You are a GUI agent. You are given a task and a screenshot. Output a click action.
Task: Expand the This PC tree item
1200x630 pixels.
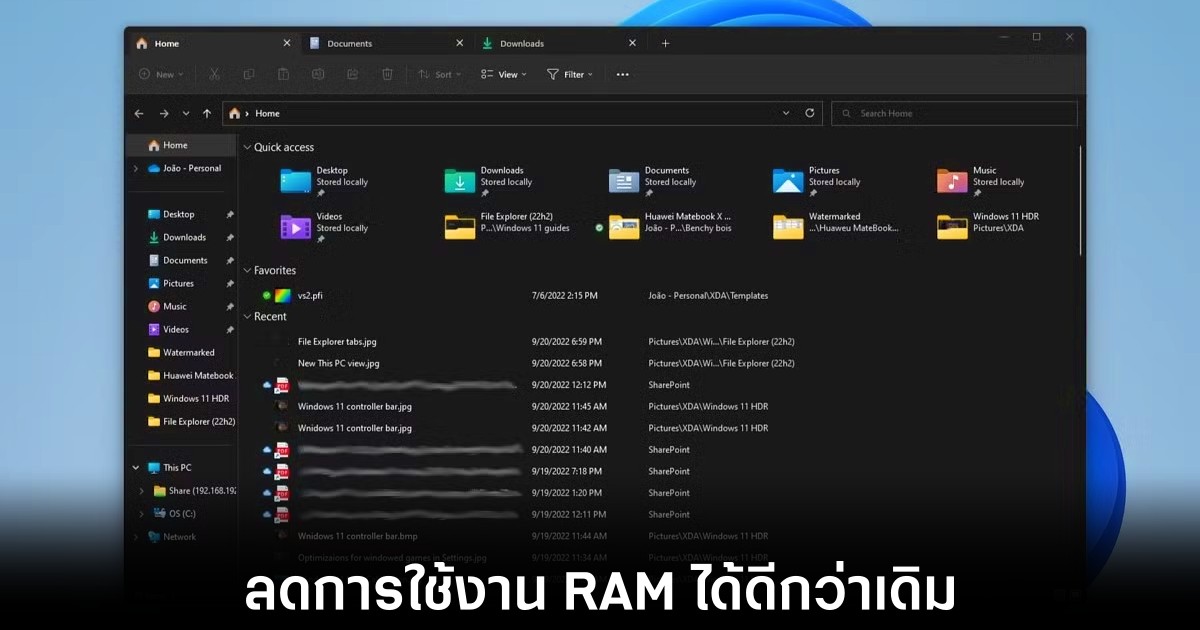[x=136, y=467]
